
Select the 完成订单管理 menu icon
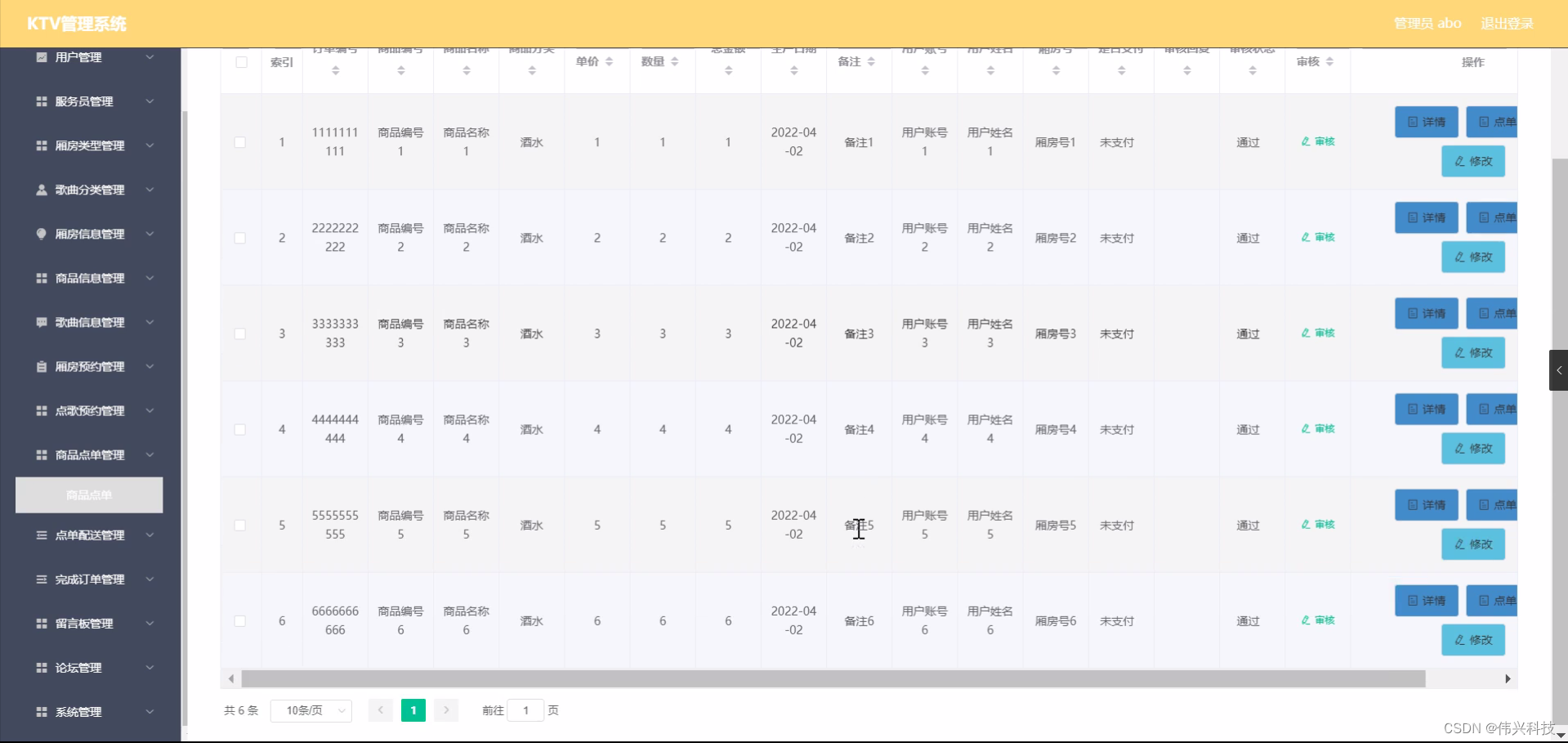40,580
